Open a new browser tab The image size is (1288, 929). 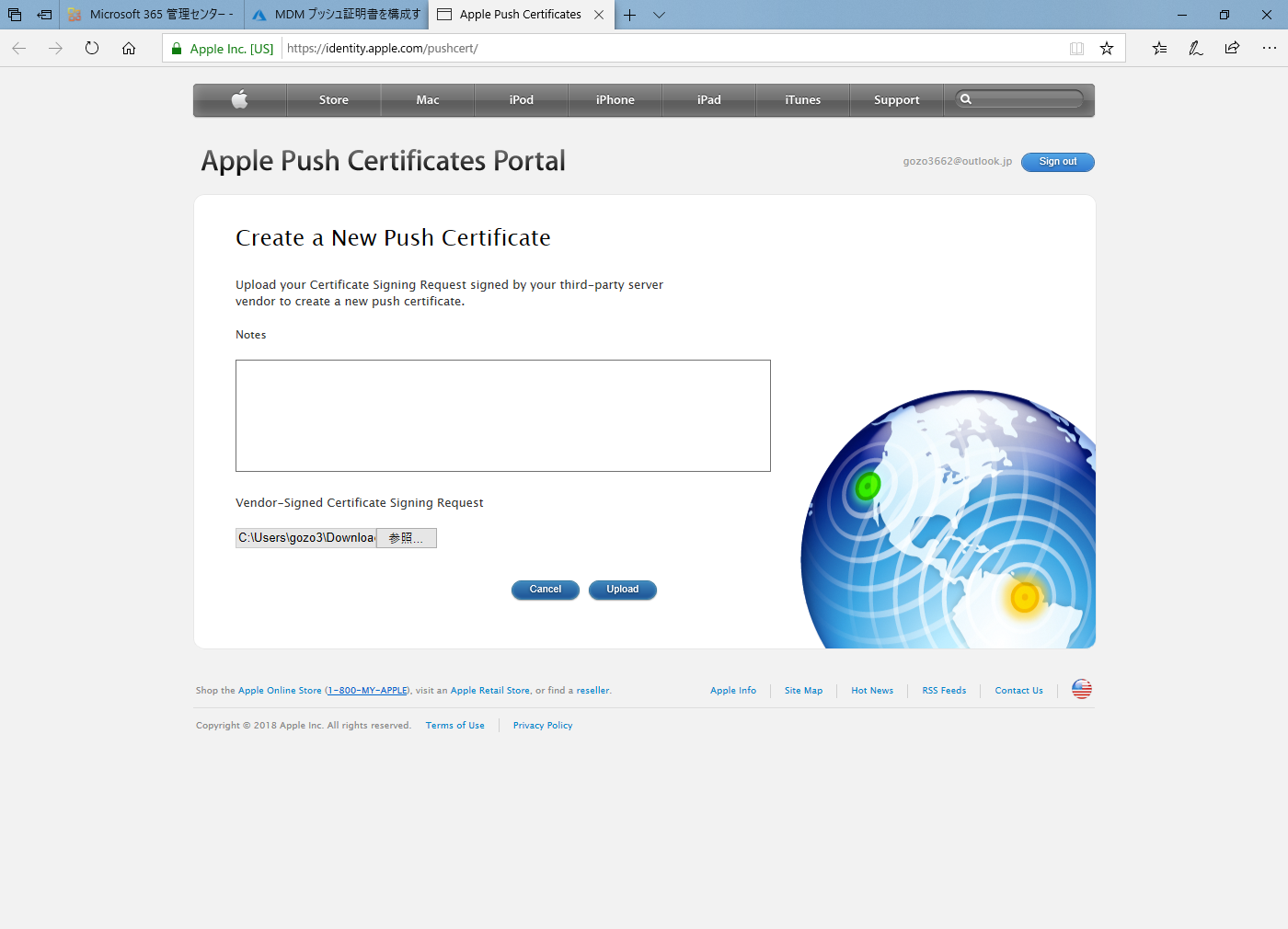click(630, 15)
